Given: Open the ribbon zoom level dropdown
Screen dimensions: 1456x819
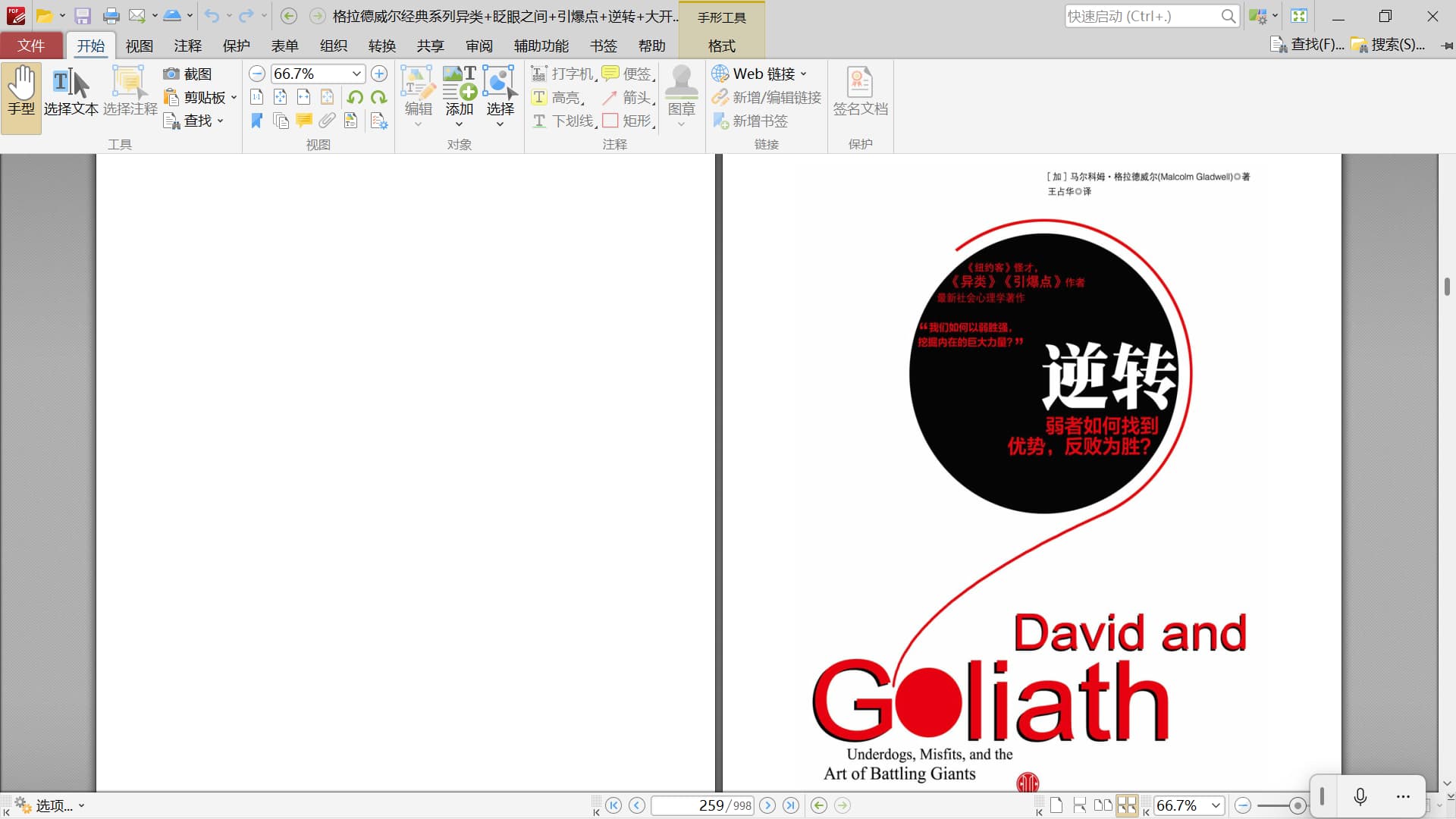Looking at the screenshot, I should pos(356,74).
